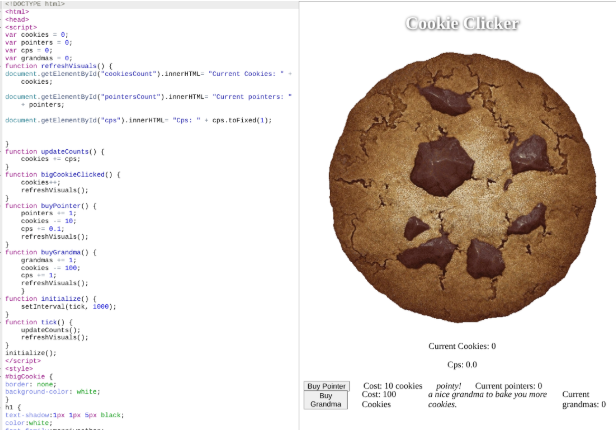Click the 'Current grandmas: 0' text
The height and width of the screenshot is (438, 616).
coord(584,399)
